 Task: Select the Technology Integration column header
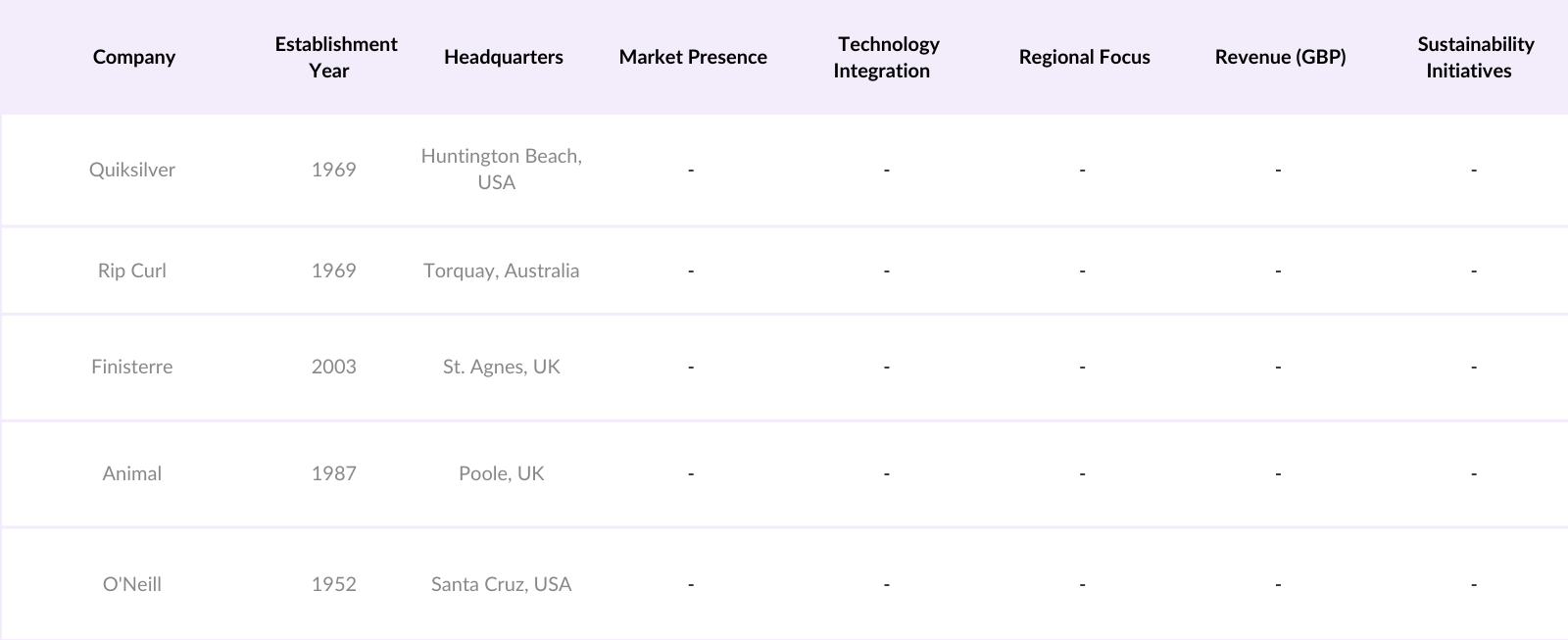[887, 57]
